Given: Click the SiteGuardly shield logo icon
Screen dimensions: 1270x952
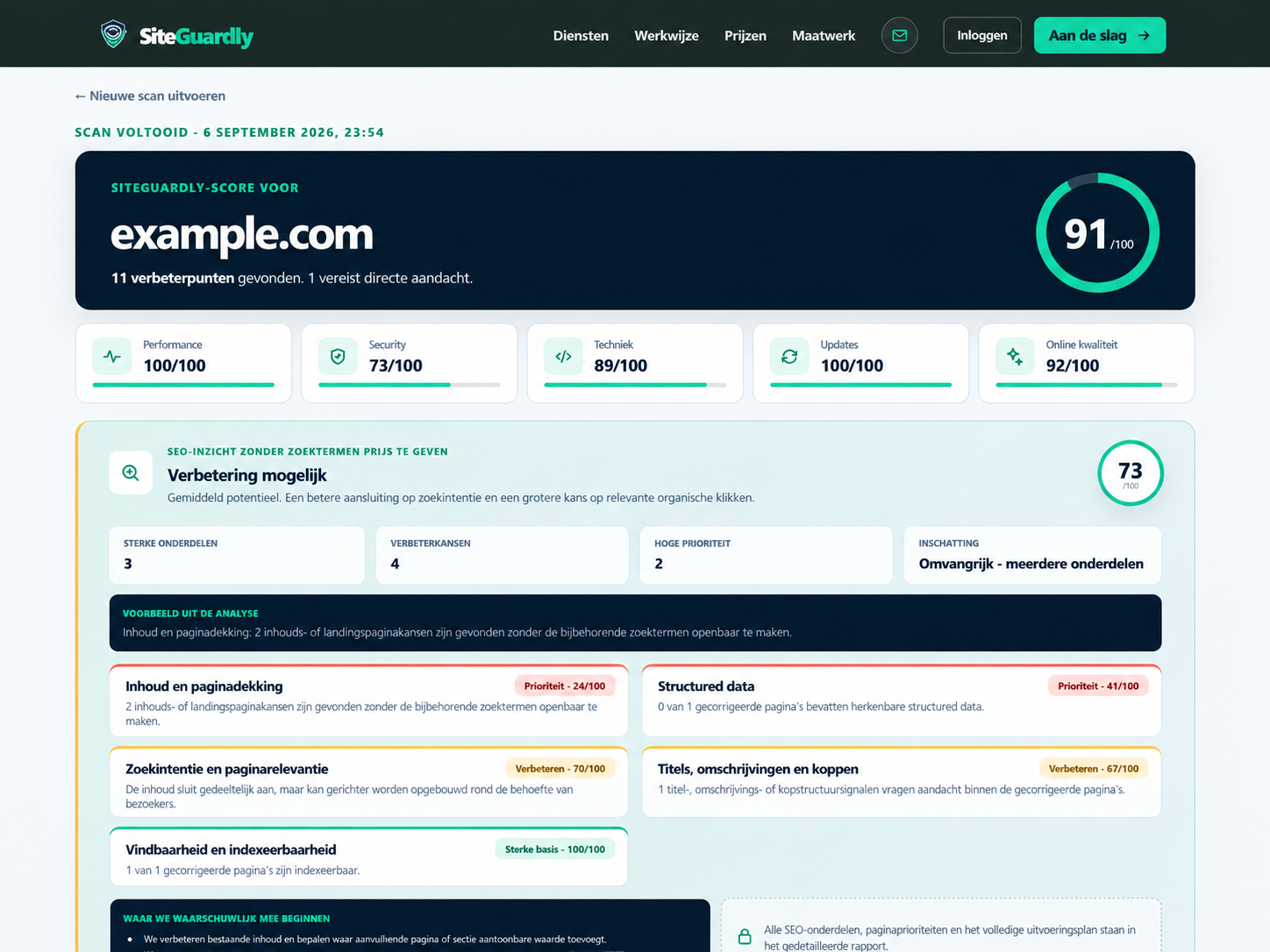Looking at the screenshot, I should (x=113, y=35).
